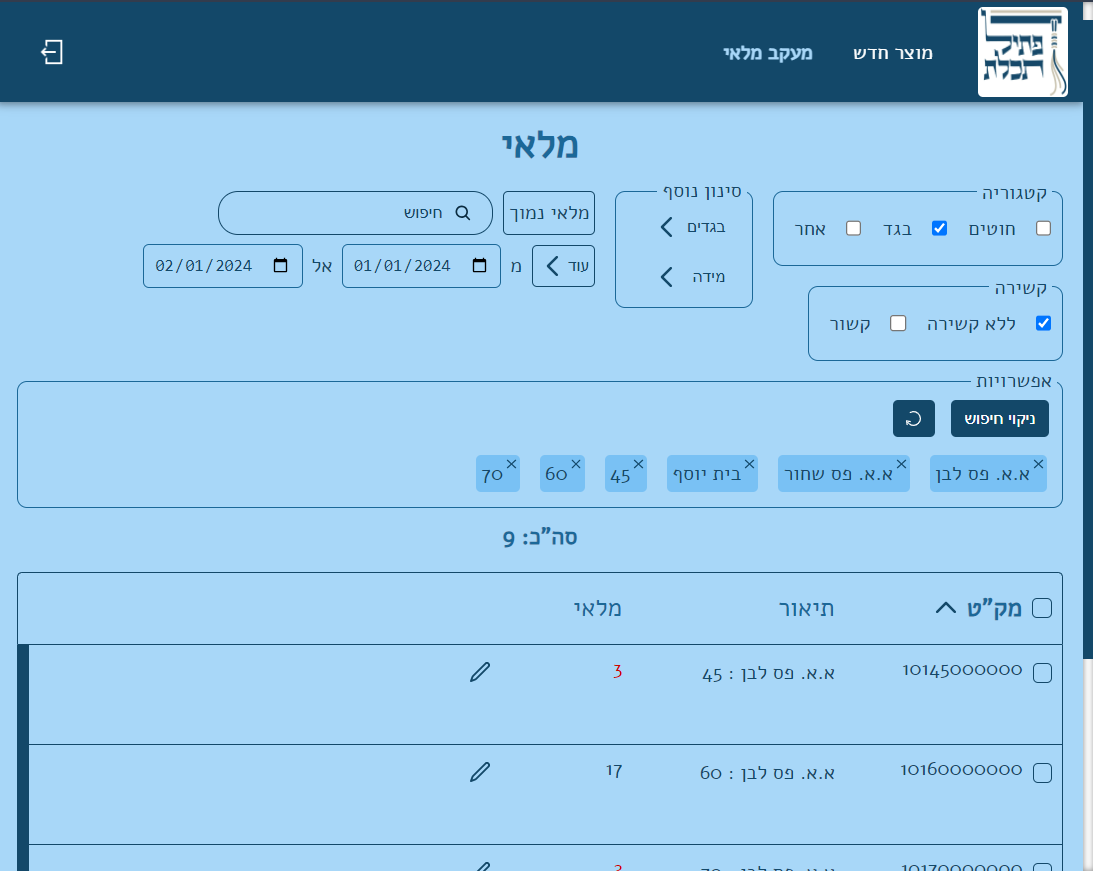Image resolution: width=1093 pixels, height=871 pixels.
Task: Click SKU text 10160000000
Action: [x=961, y=770]
